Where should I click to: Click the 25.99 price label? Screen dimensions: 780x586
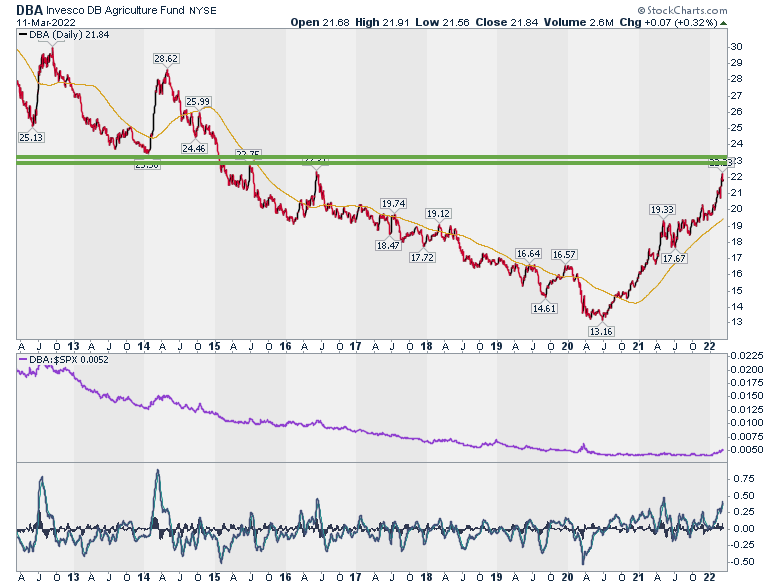(198, 101)
